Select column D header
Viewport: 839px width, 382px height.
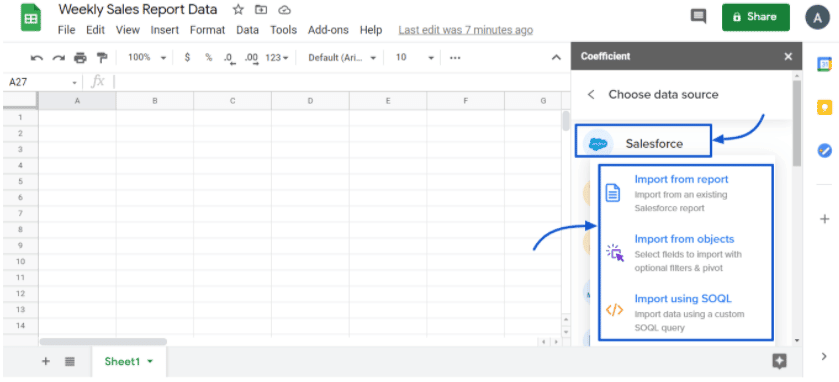[x=310, y=101]
